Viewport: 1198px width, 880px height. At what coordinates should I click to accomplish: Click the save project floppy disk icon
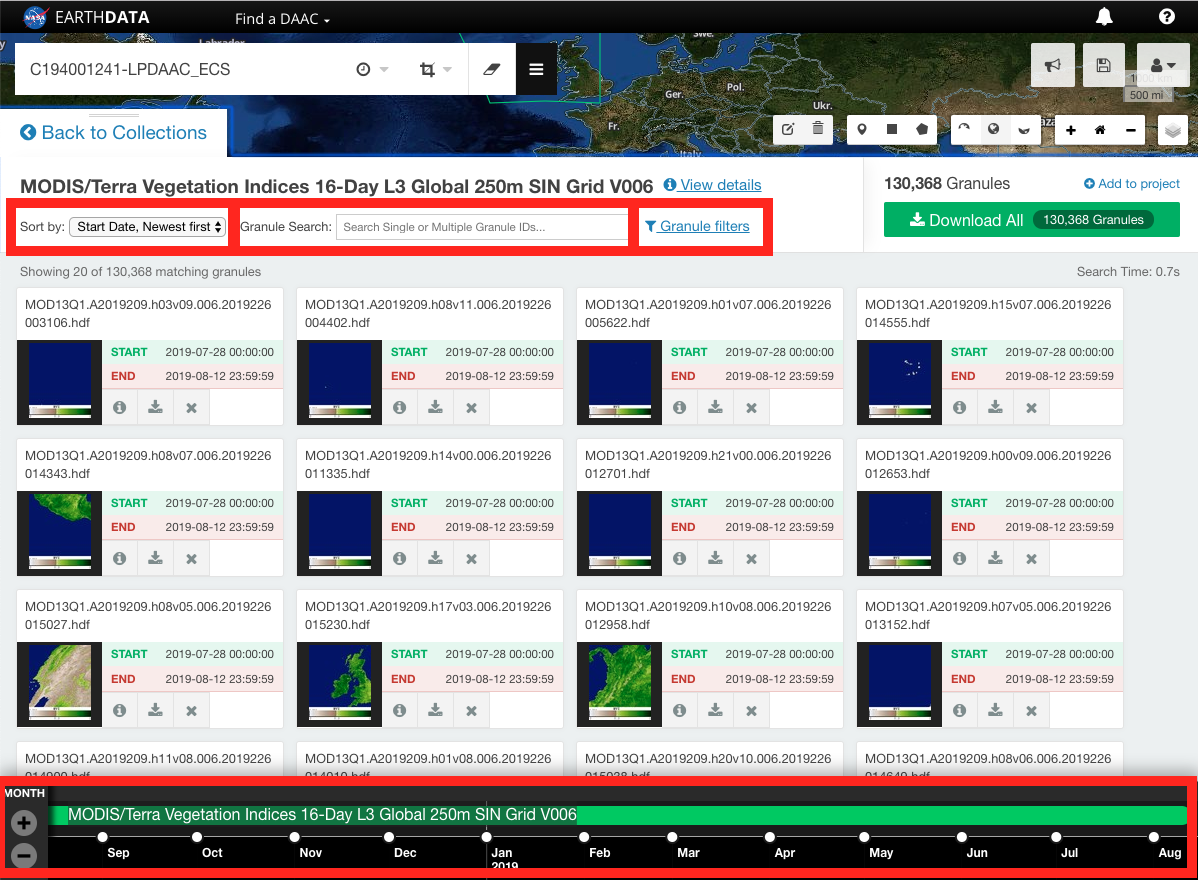pos(1103,65)
